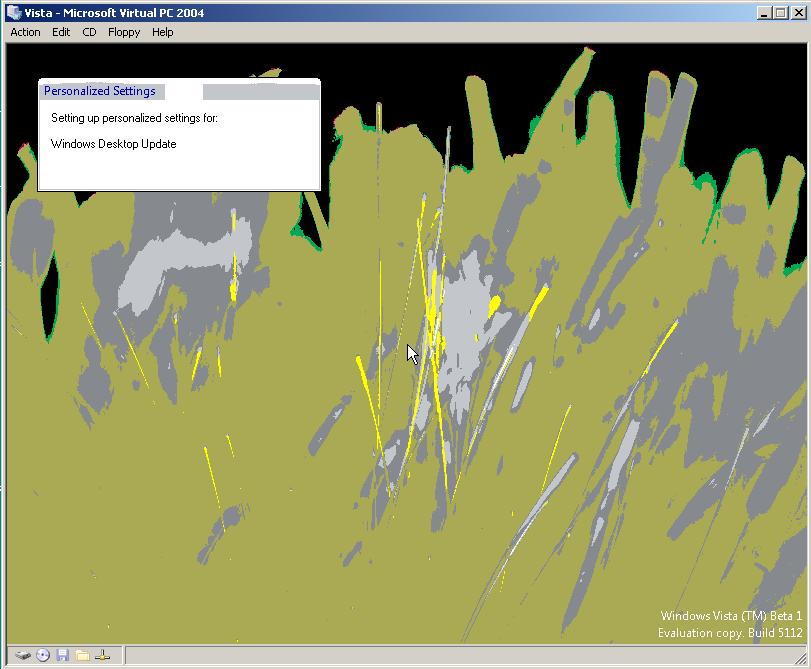
Task: Click the Personalized Settings dialog title
Action: click(99, 91)
